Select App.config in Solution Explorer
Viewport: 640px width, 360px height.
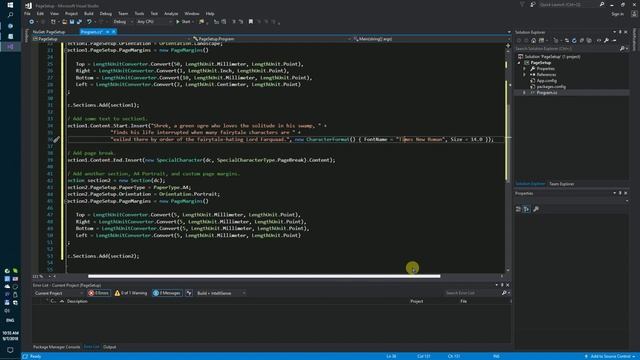pyautogui.click(x=547, y=81)
